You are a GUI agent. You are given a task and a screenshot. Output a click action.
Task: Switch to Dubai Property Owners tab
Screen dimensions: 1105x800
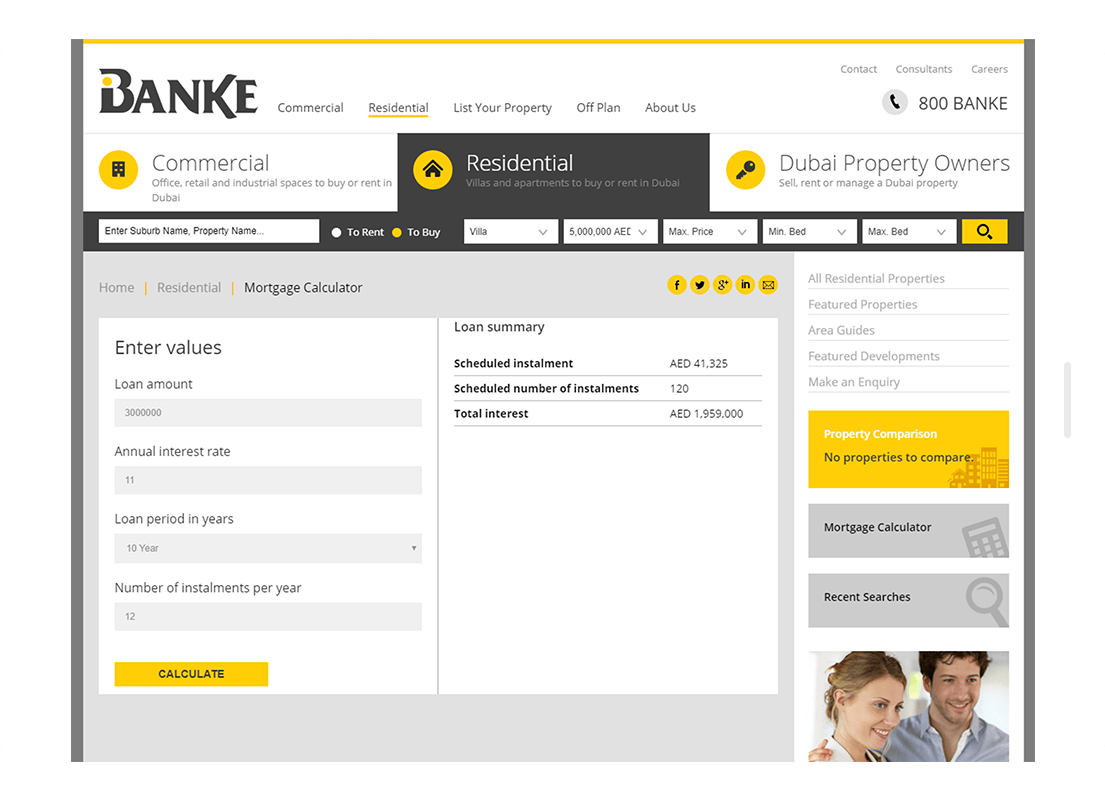click(867, 173)
